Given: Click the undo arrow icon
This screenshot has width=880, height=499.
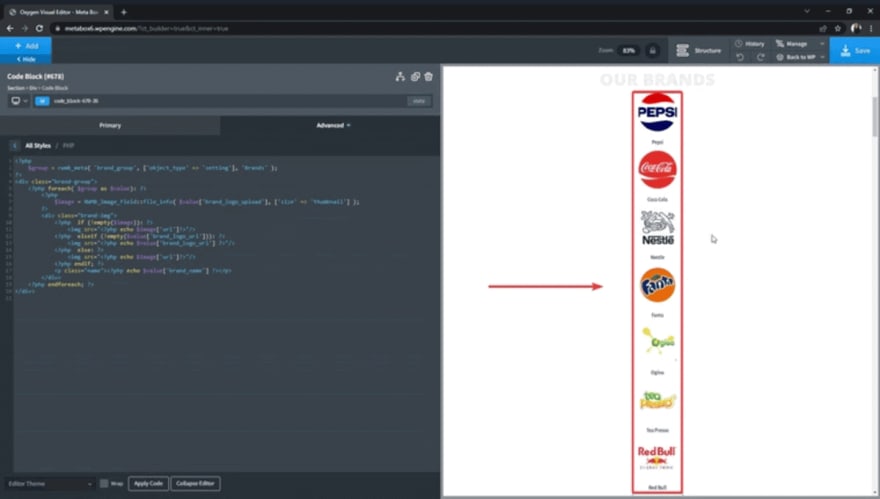Looking at the screenshot, I should (740, 57).
